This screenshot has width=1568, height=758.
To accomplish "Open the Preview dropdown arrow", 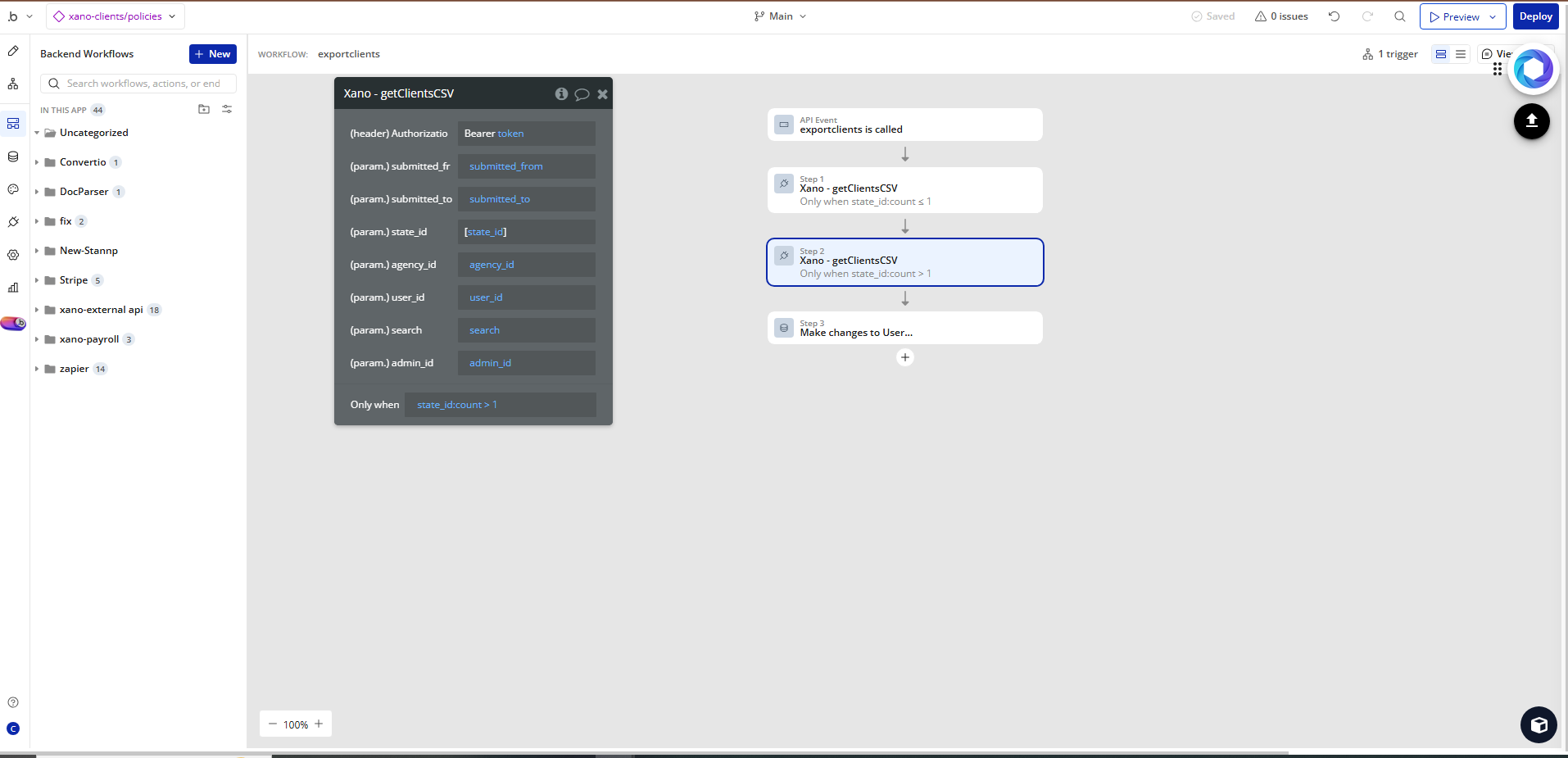I will click(1493, 16).
